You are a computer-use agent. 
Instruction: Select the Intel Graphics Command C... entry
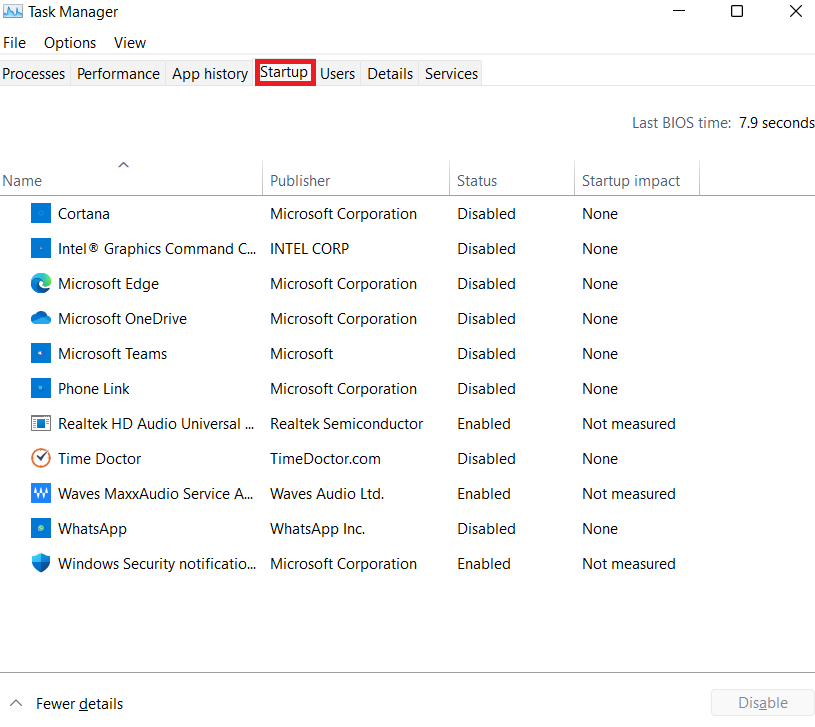coord(157,249)
